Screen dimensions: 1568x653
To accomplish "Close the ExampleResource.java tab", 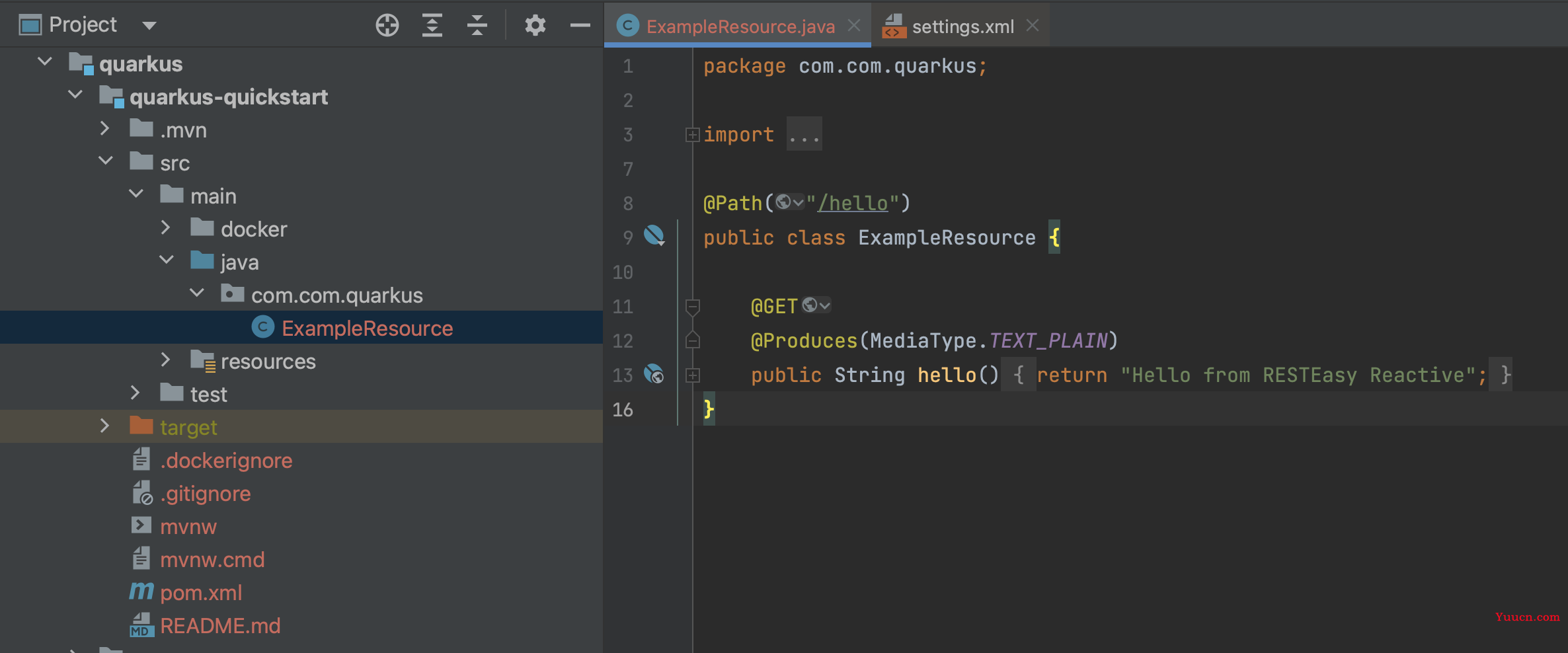I will pyautogui.click(x=854, y=25).
